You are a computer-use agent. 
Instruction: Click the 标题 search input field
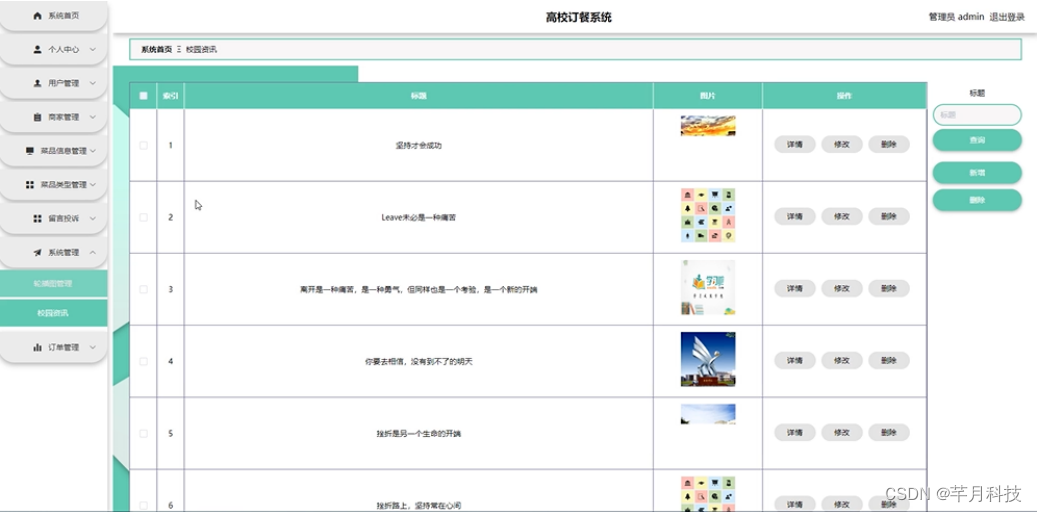pos(977,115)
